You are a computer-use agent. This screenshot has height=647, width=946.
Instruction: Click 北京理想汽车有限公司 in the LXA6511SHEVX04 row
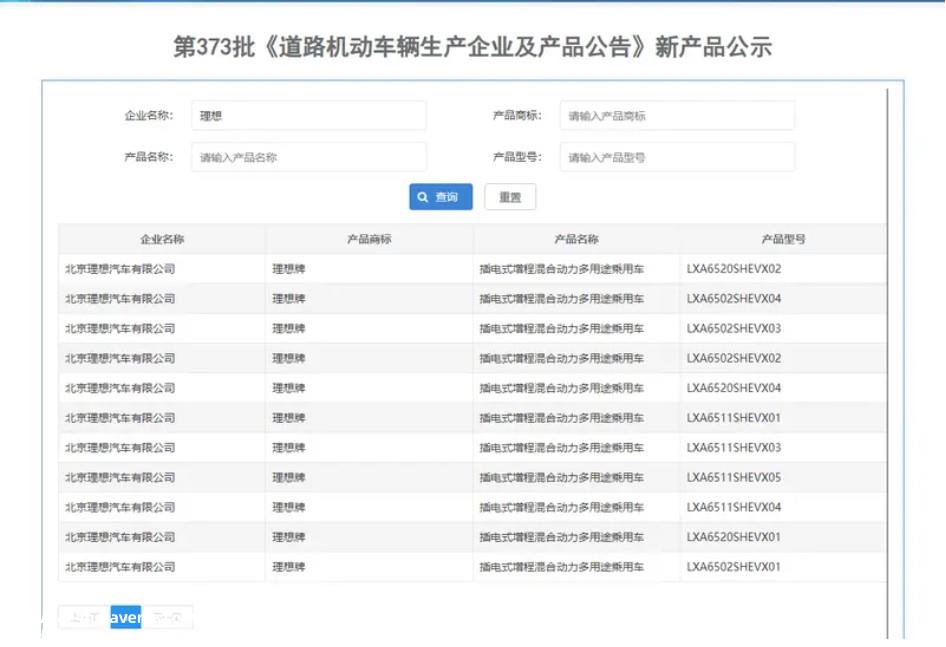click(120, 507)
